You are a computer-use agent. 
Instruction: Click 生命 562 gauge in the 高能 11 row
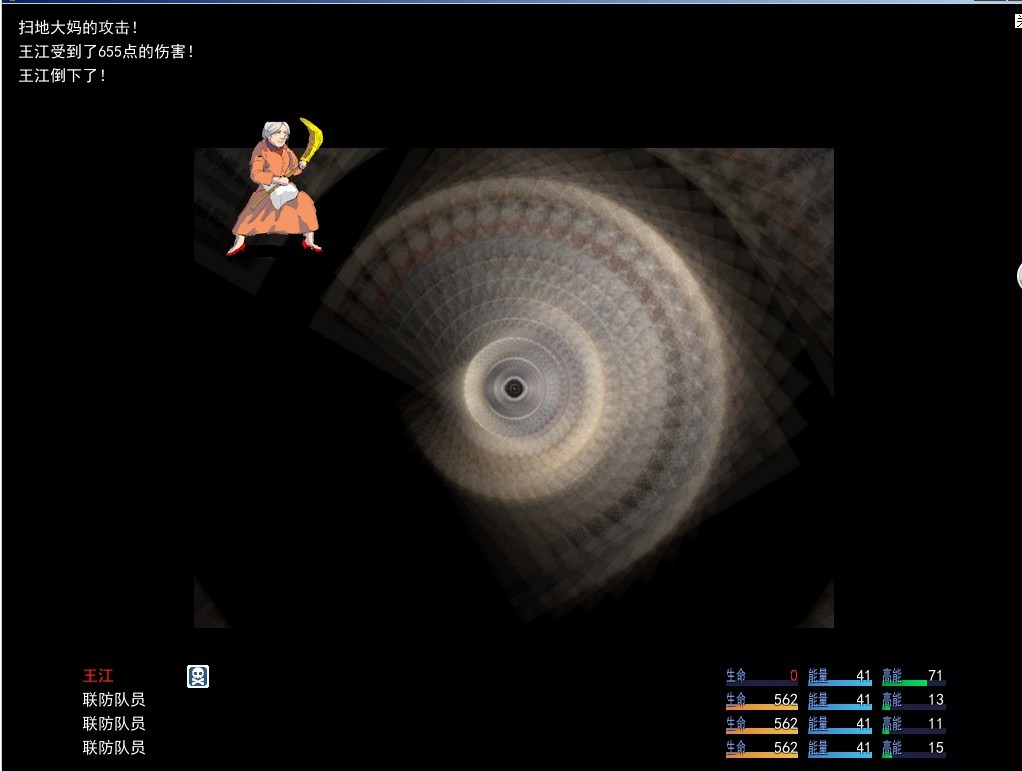click(x=762, y=724)
